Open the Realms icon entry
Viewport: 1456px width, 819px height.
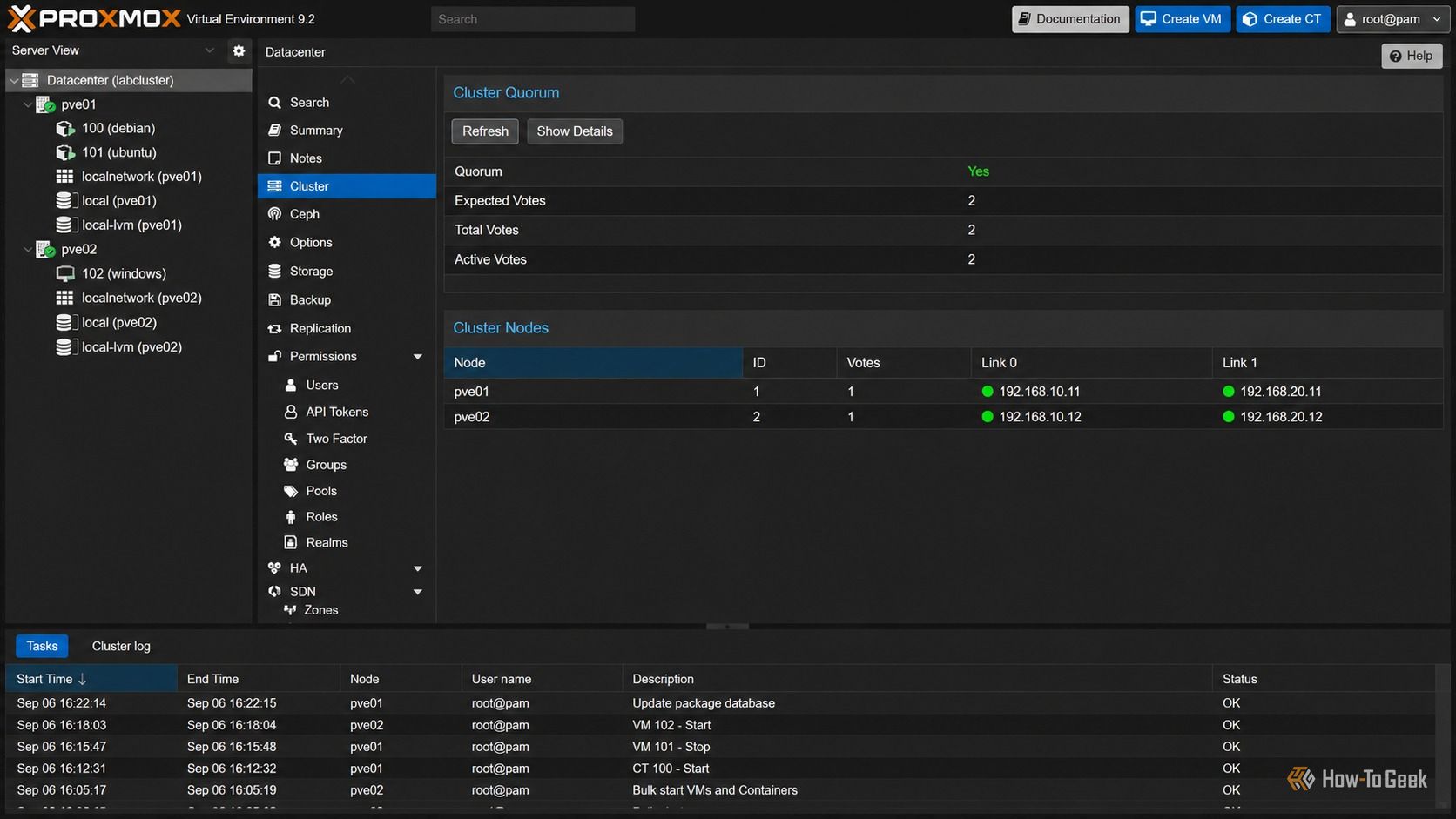[291, 542]
